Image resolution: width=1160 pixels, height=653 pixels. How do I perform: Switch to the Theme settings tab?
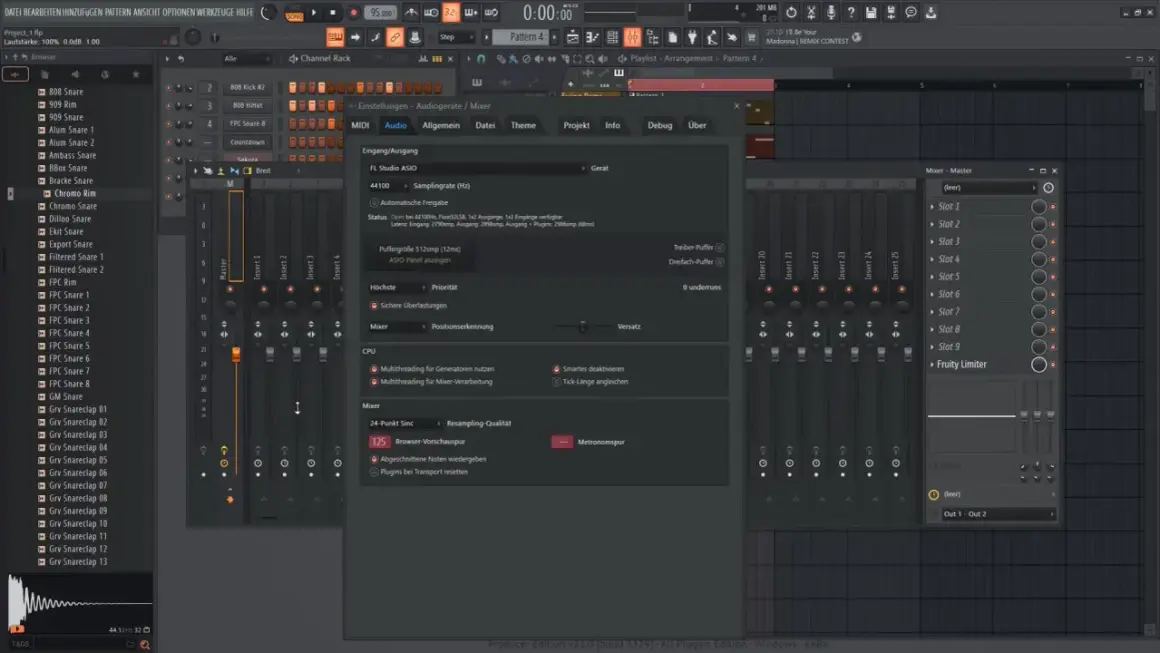coord(523,125)
